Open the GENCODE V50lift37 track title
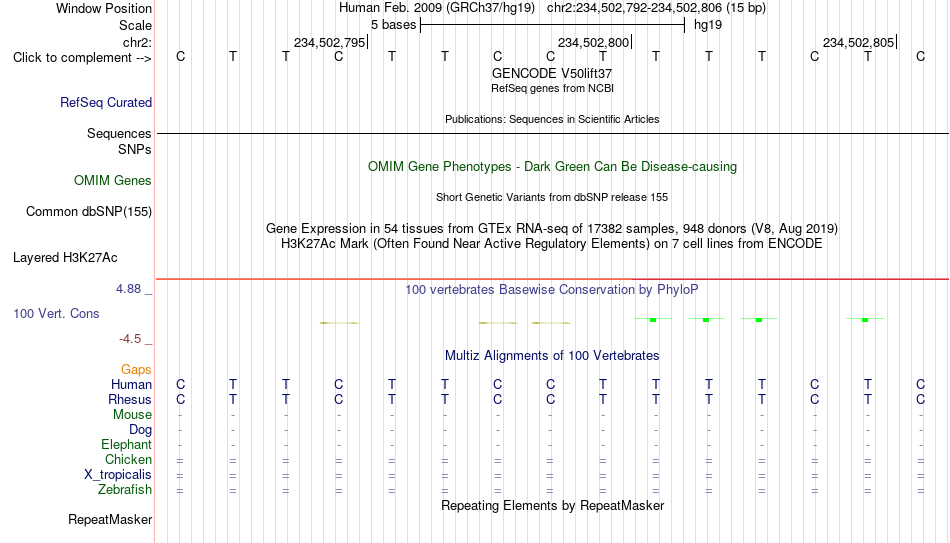Viewport: 950px width, 543px height. coord(552,73)
